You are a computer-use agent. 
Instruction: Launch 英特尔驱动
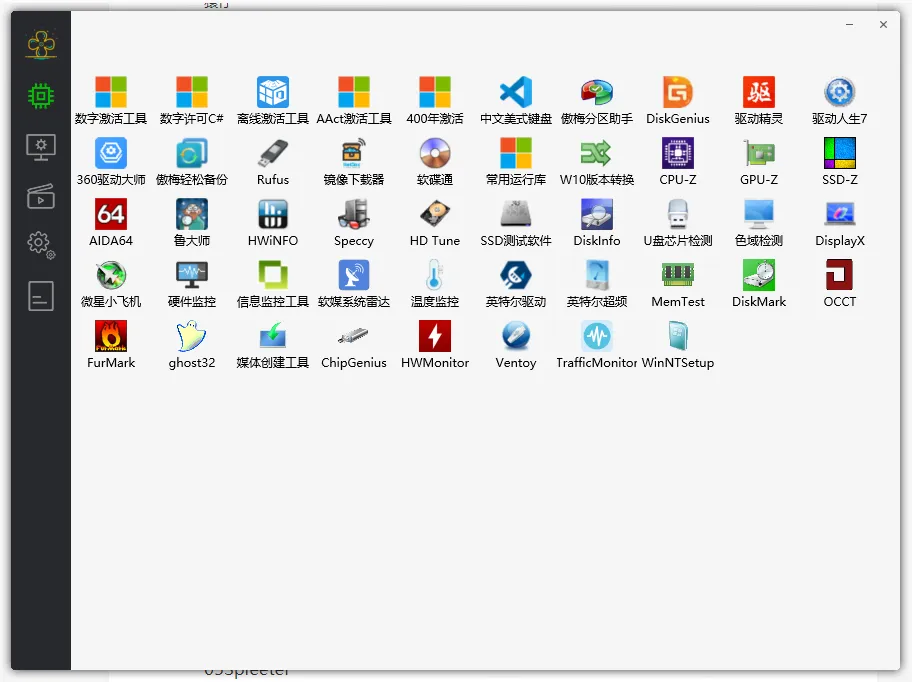516,275
